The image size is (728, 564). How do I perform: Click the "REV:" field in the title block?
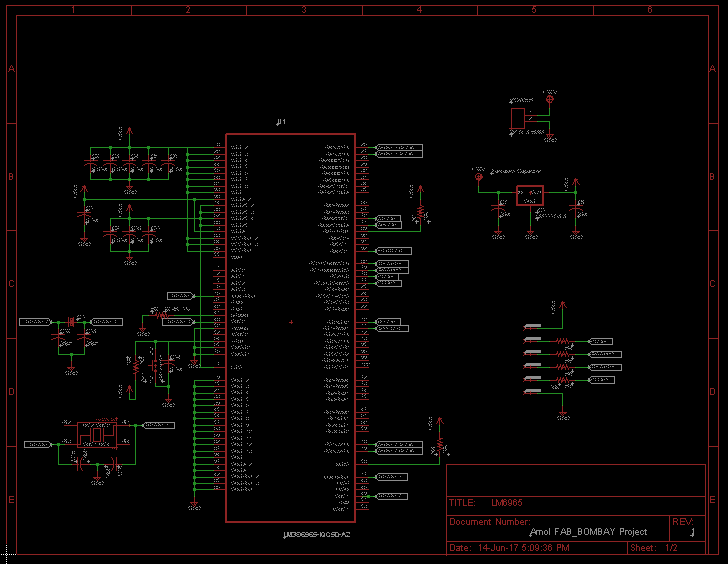682,522
